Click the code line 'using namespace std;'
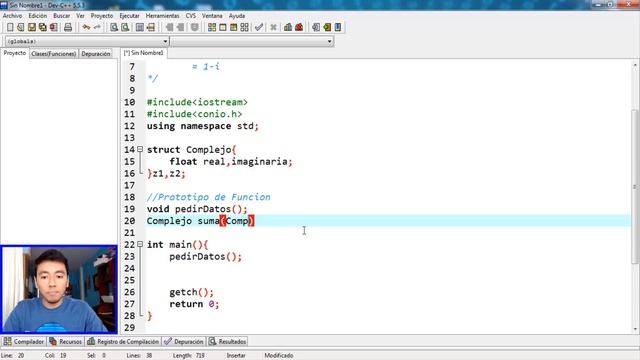640x360 pixels. click(202, 126)
